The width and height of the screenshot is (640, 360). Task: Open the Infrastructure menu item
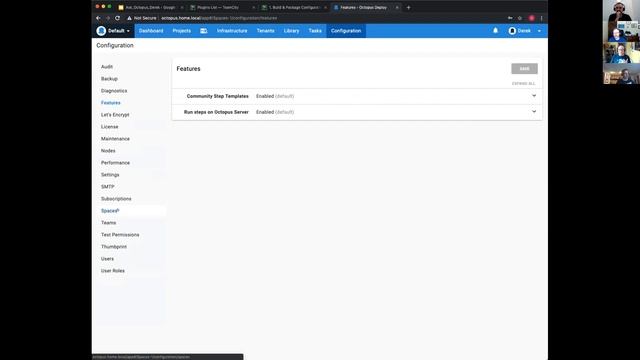pyautogui.click(x=232, y=31)
